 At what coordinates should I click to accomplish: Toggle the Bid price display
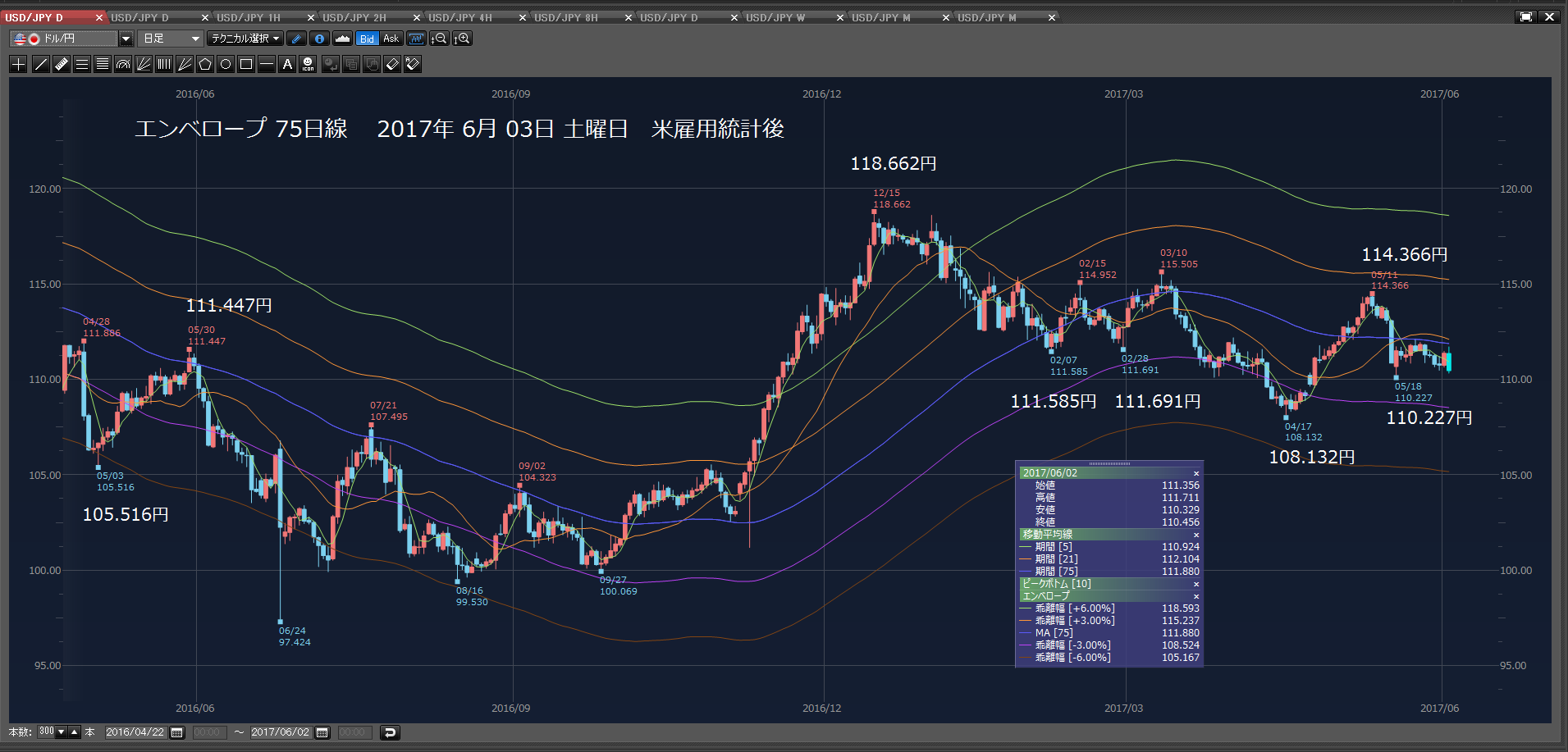[x=367, y=39]
